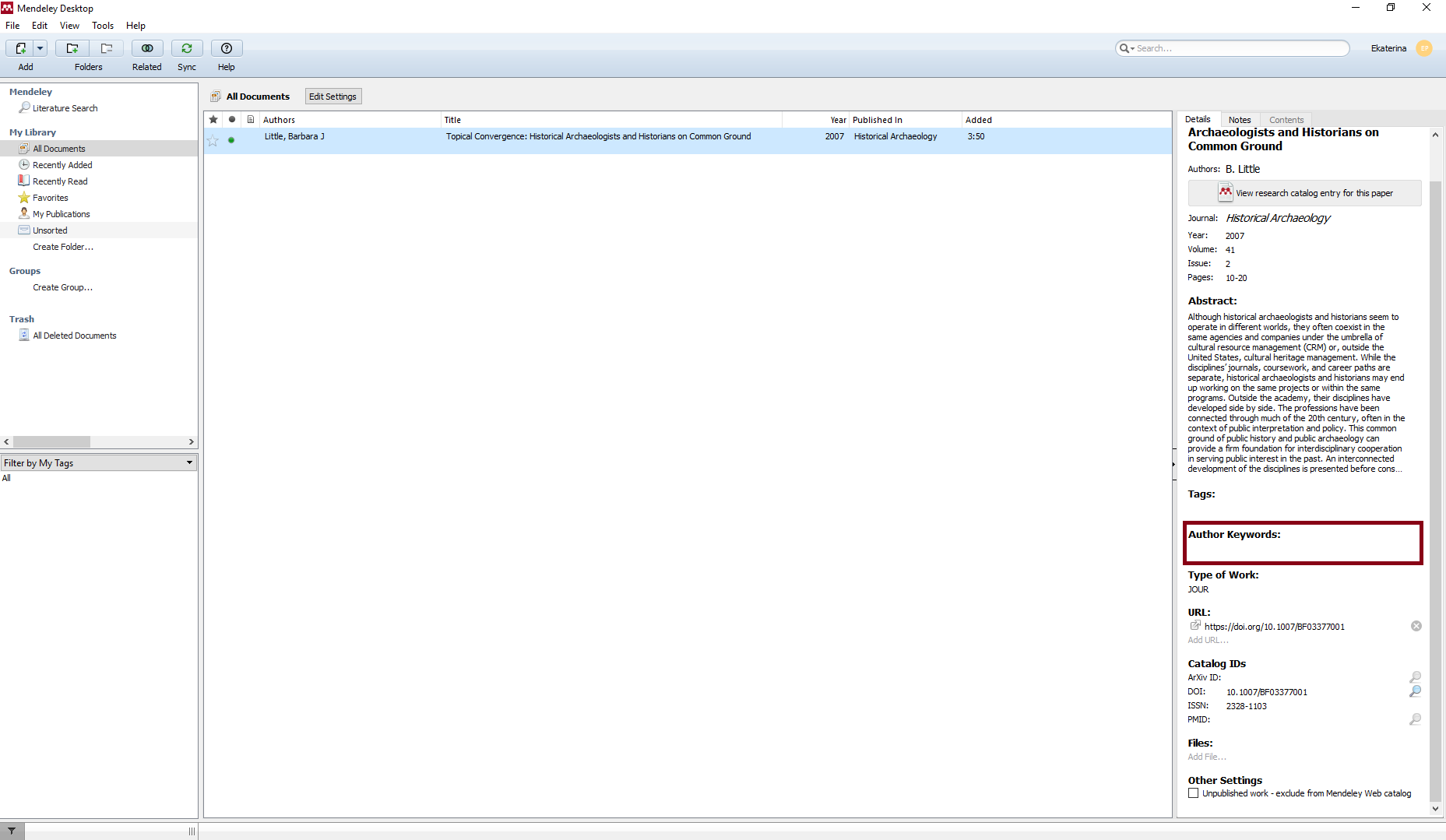Select Recently Read in the sidebar
The image size is (1446, 840).
[60, 181]
